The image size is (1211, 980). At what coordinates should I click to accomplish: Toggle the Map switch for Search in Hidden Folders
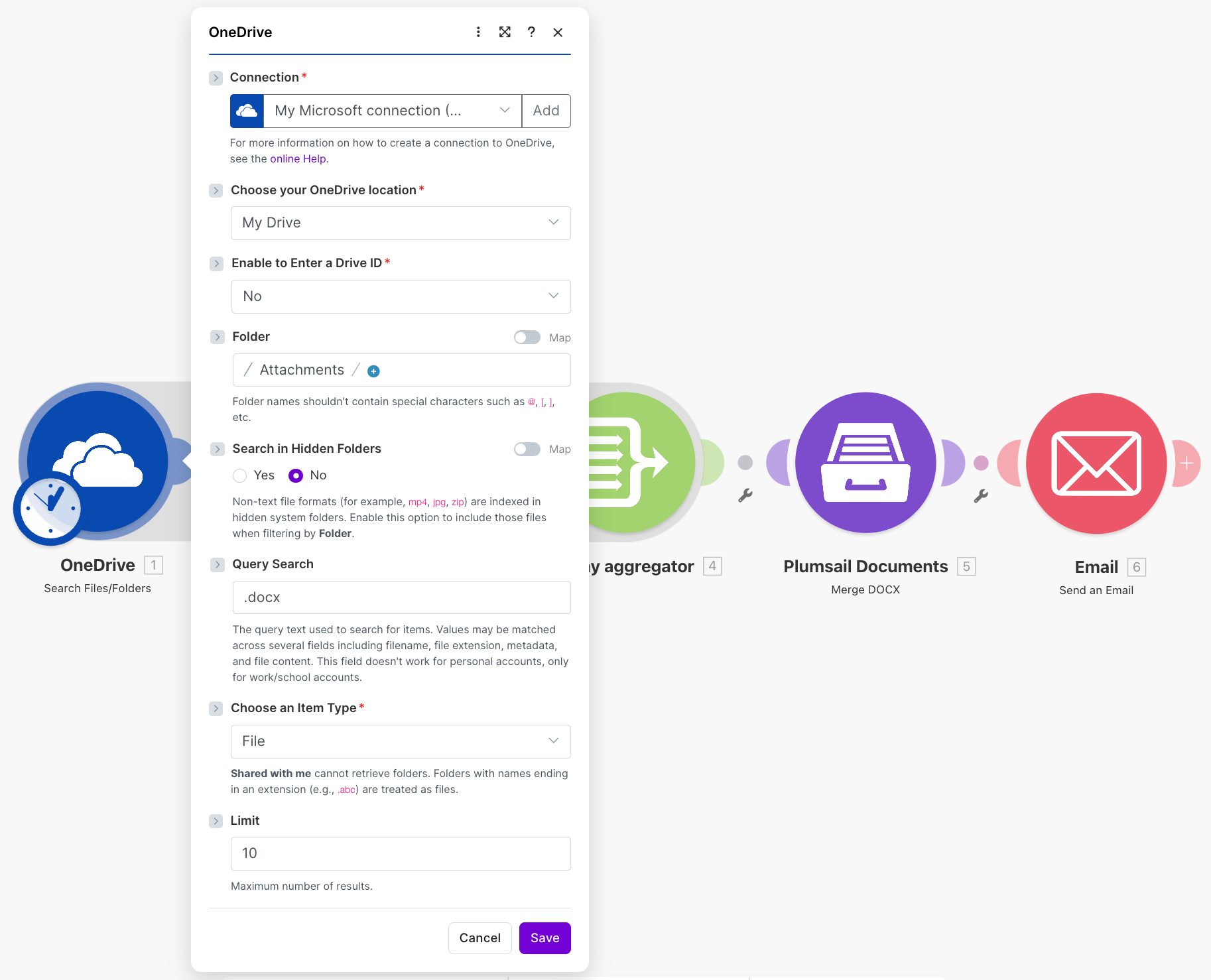tap(527, 449)
